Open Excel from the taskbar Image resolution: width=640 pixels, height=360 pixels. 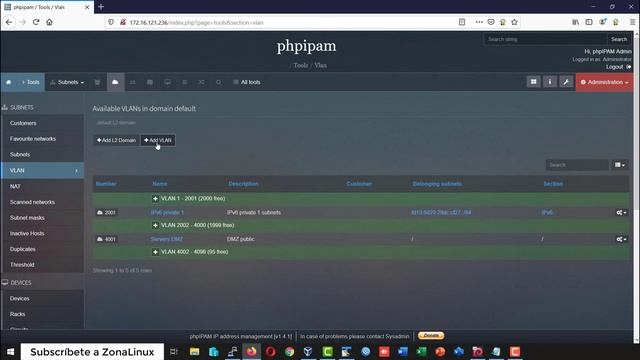click(x=421, y=351)
